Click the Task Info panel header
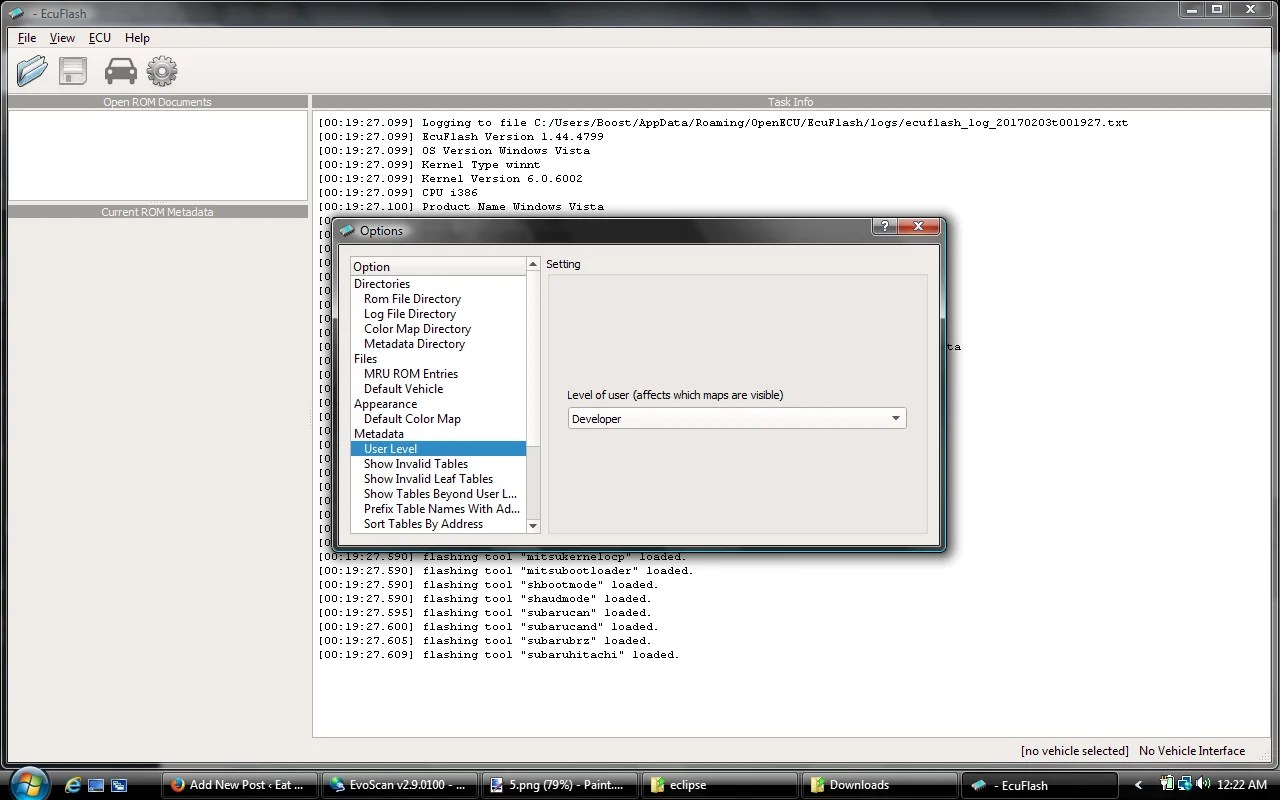1280x800 pixels. [x=791, y=102]
